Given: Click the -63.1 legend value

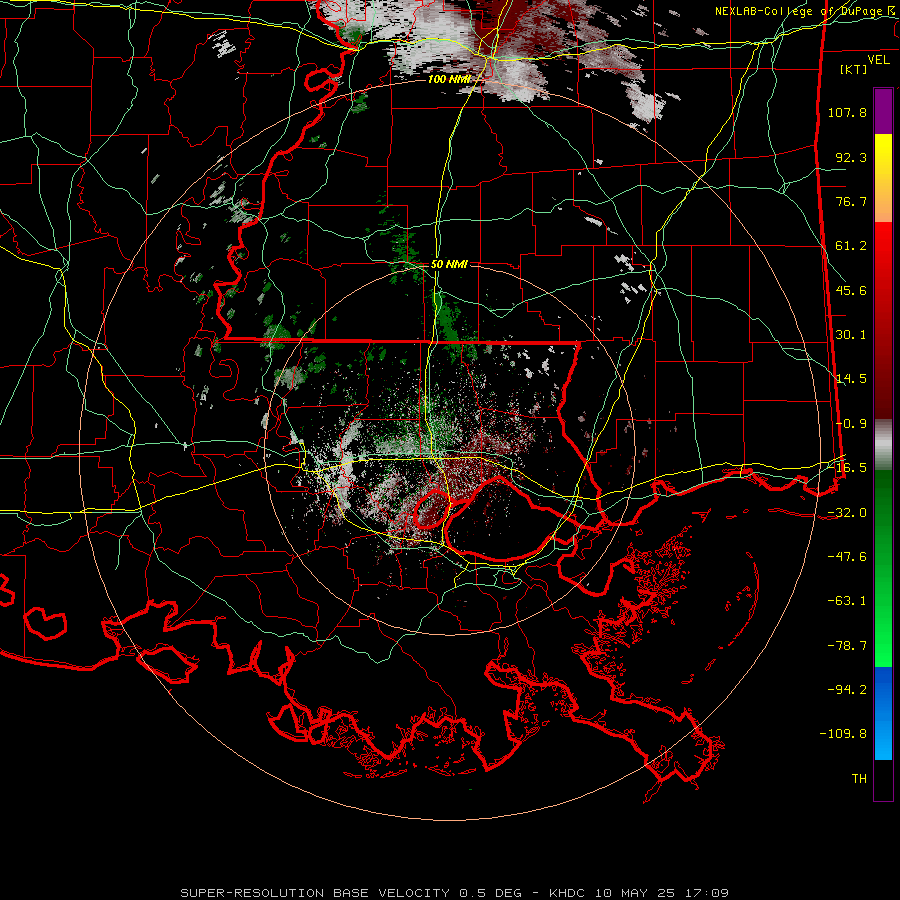Looking at the screenshot, I should point(847,601).
